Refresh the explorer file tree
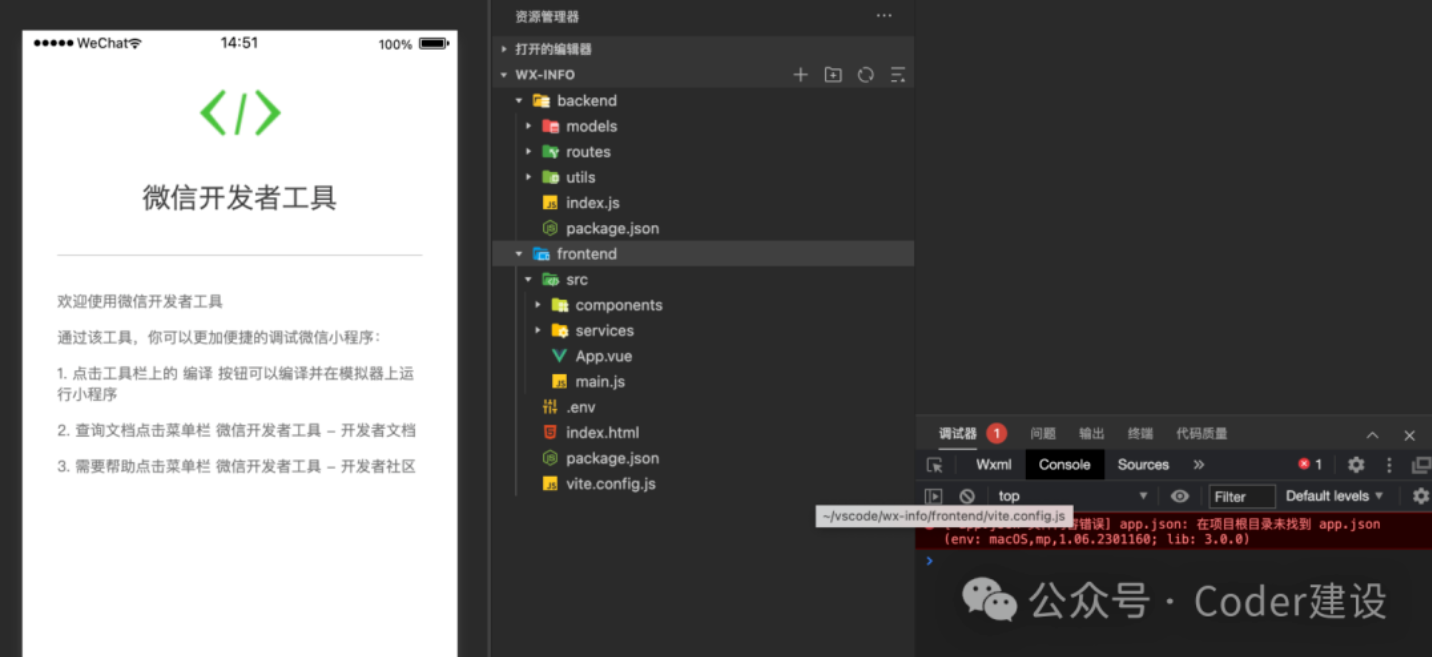This screenshot has height=657, width=1432. pos(866,75)
